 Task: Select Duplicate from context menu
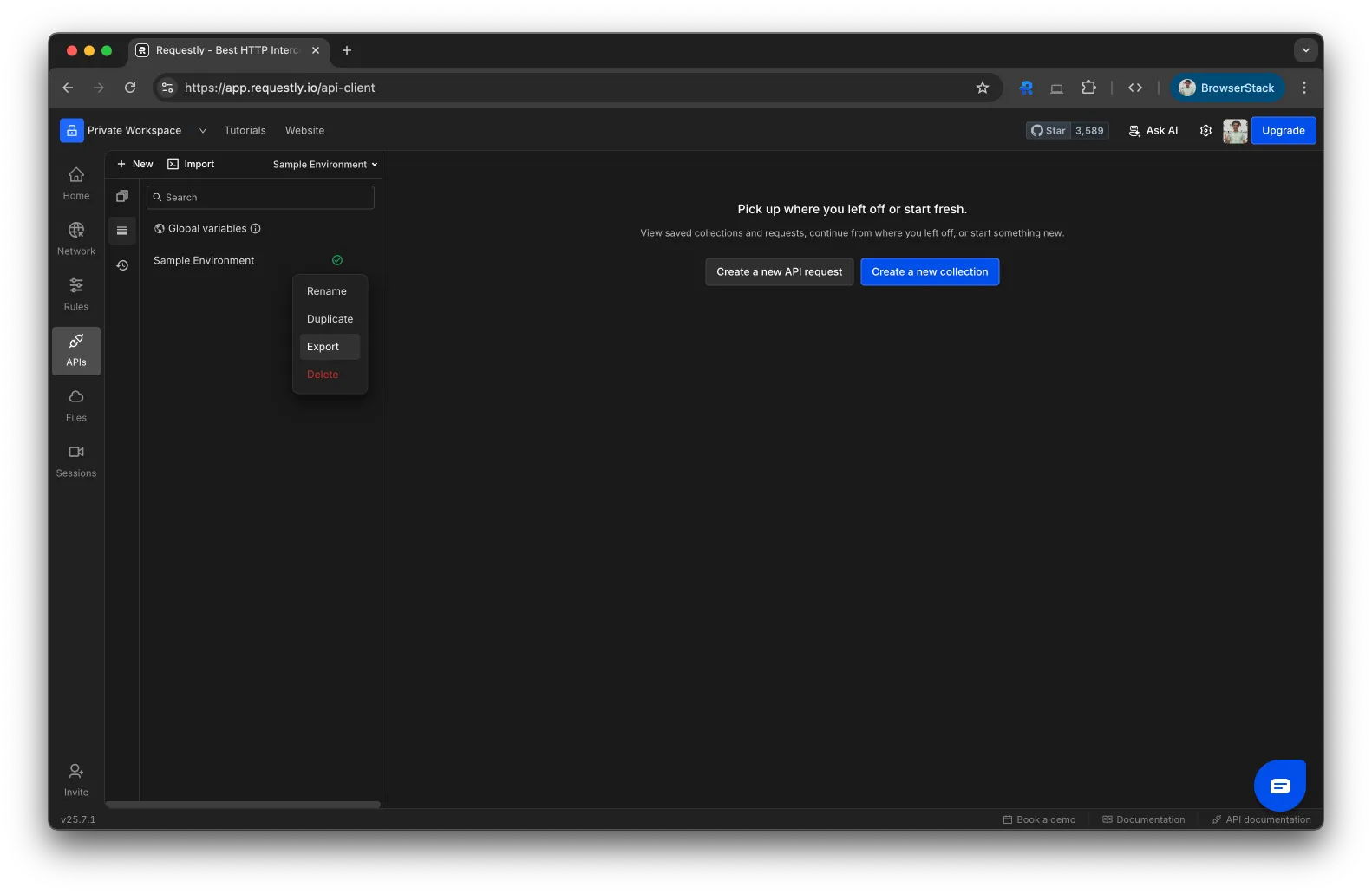pos(330,319)
